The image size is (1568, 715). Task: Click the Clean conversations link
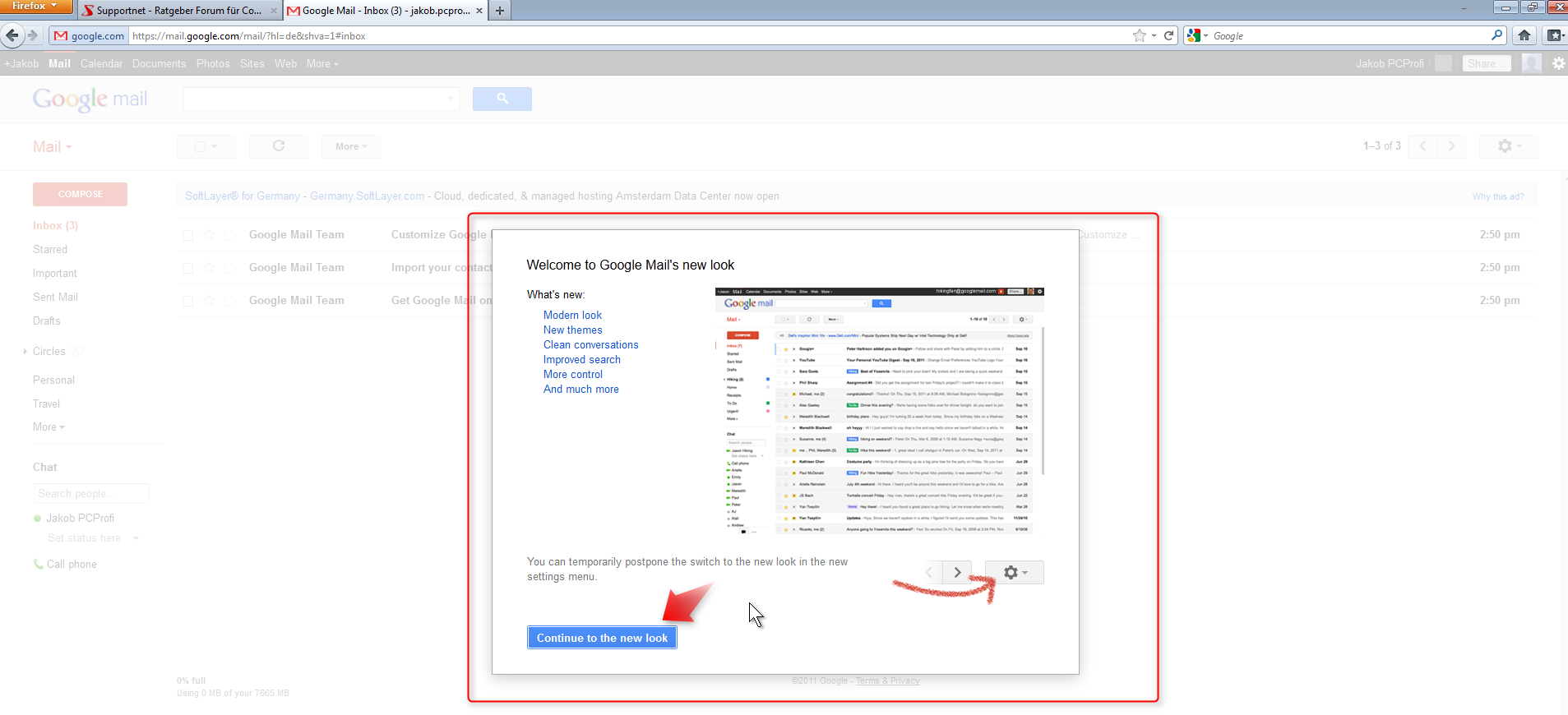(x=590, y=344)
